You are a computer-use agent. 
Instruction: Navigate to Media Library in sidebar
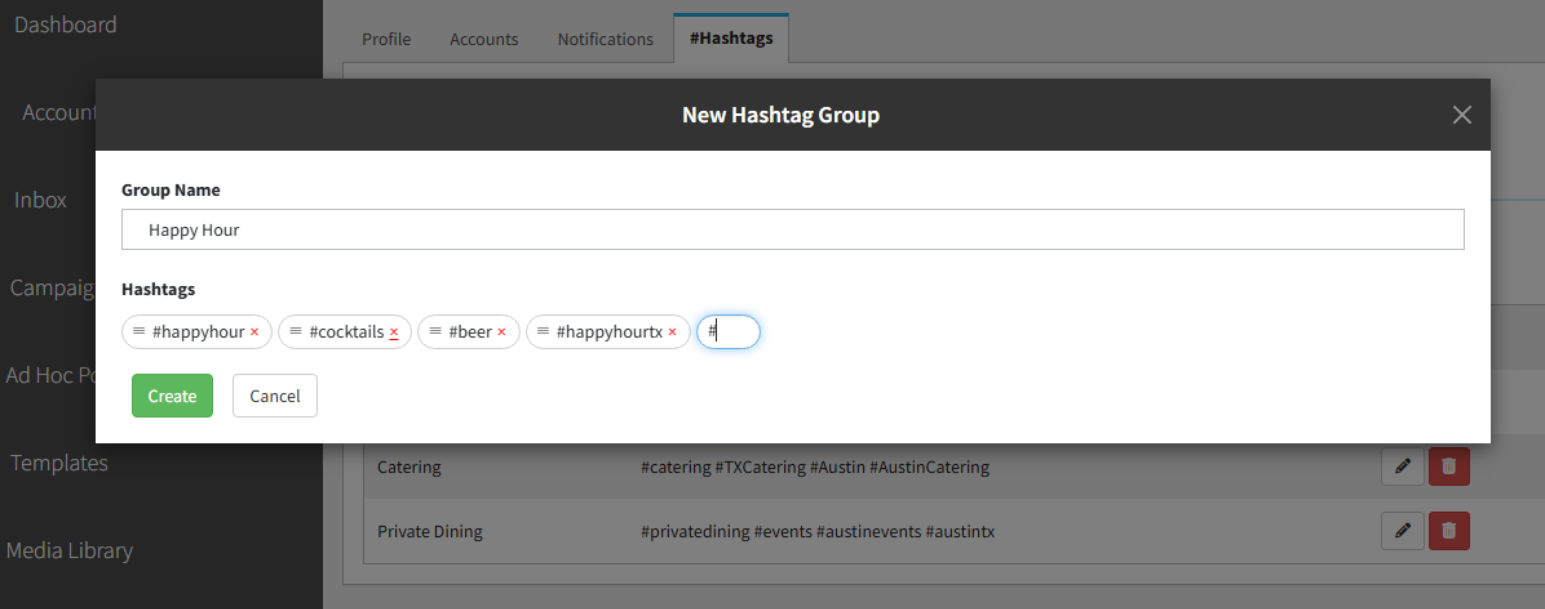click(70, 550)
